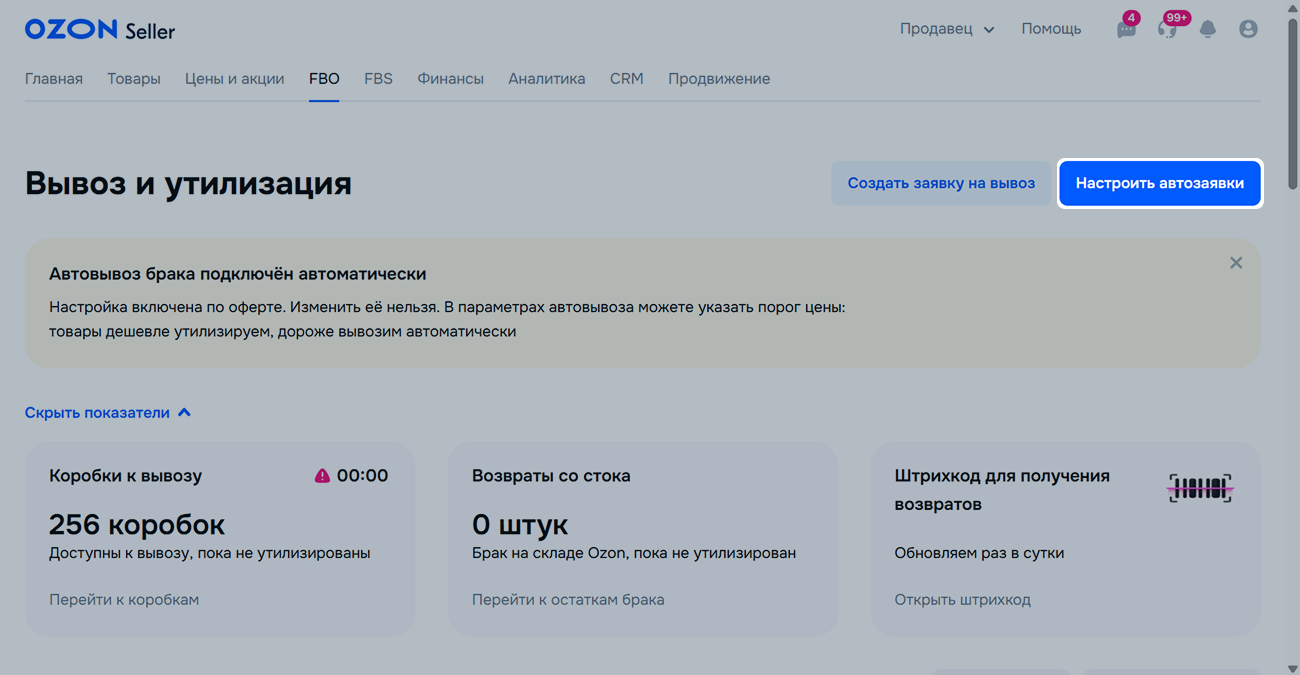Click Создать заявку на вывоз button
This screenshot has width=1300, height=675.
click(x=941, y=183)
